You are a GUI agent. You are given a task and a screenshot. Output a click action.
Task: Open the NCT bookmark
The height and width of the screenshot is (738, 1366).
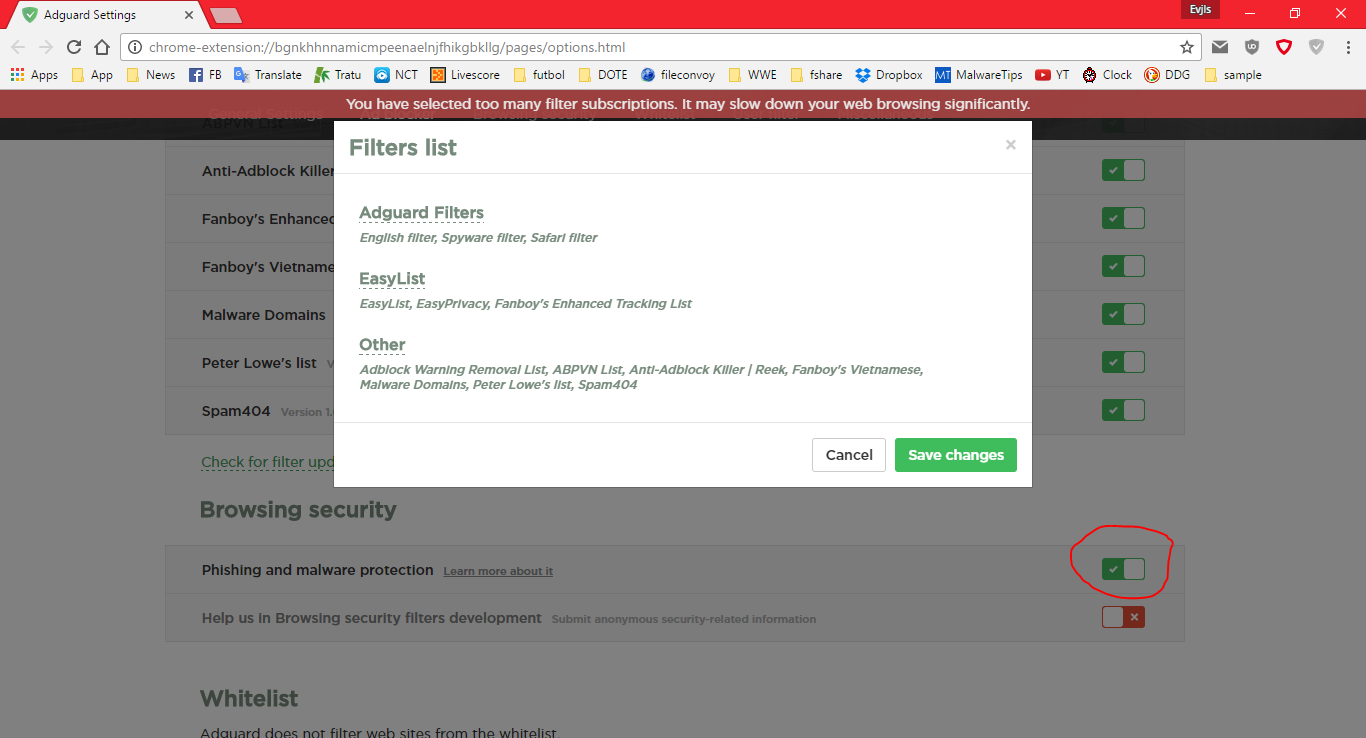[x=396, y=75]
